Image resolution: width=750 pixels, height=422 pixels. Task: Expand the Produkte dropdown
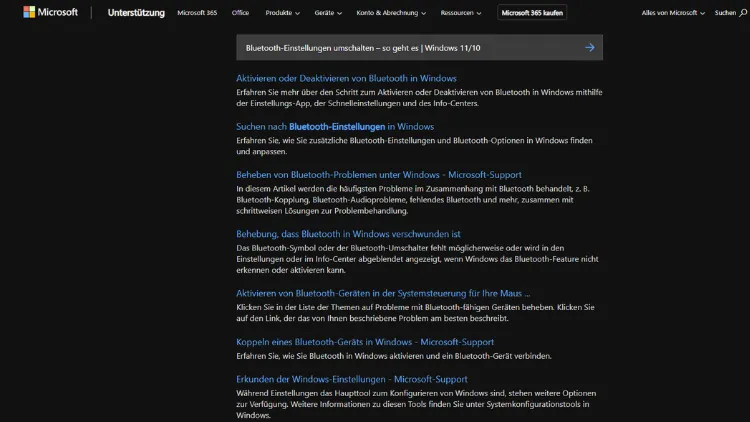(x=282, y=13)
